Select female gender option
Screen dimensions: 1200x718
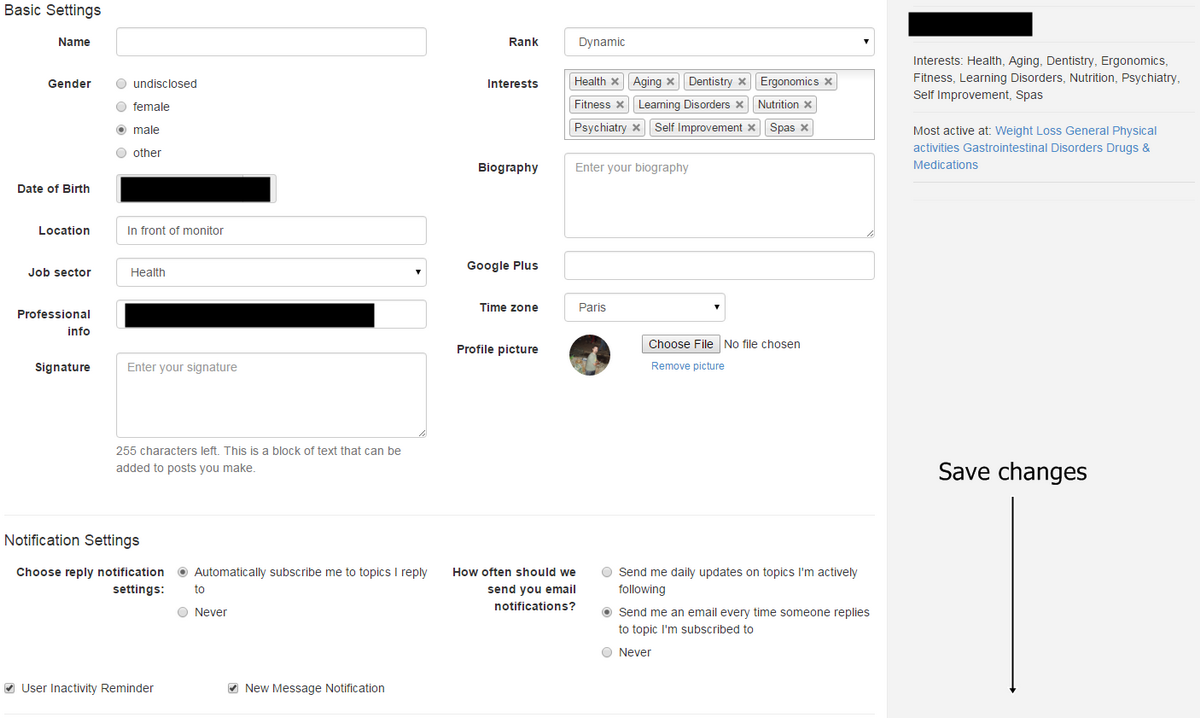click(x=122, y=107)
